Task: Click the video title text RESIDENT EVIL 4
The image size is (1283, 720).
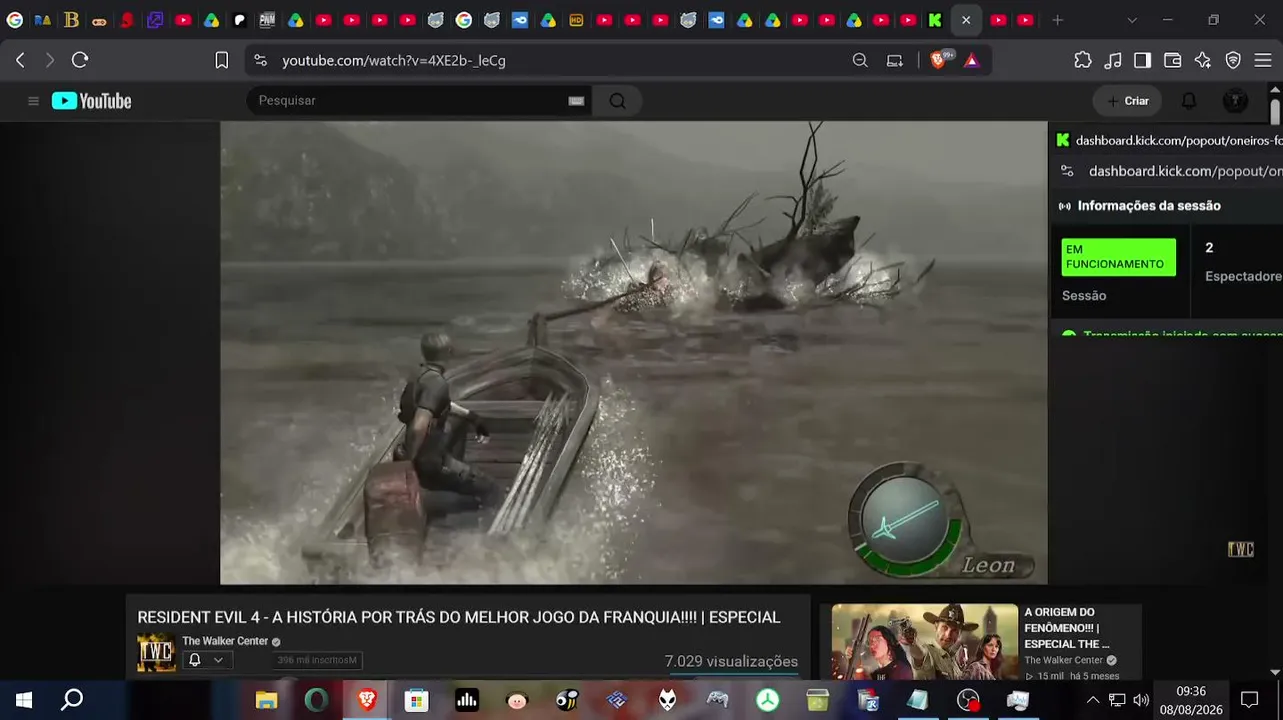Action: click(459, 617)
